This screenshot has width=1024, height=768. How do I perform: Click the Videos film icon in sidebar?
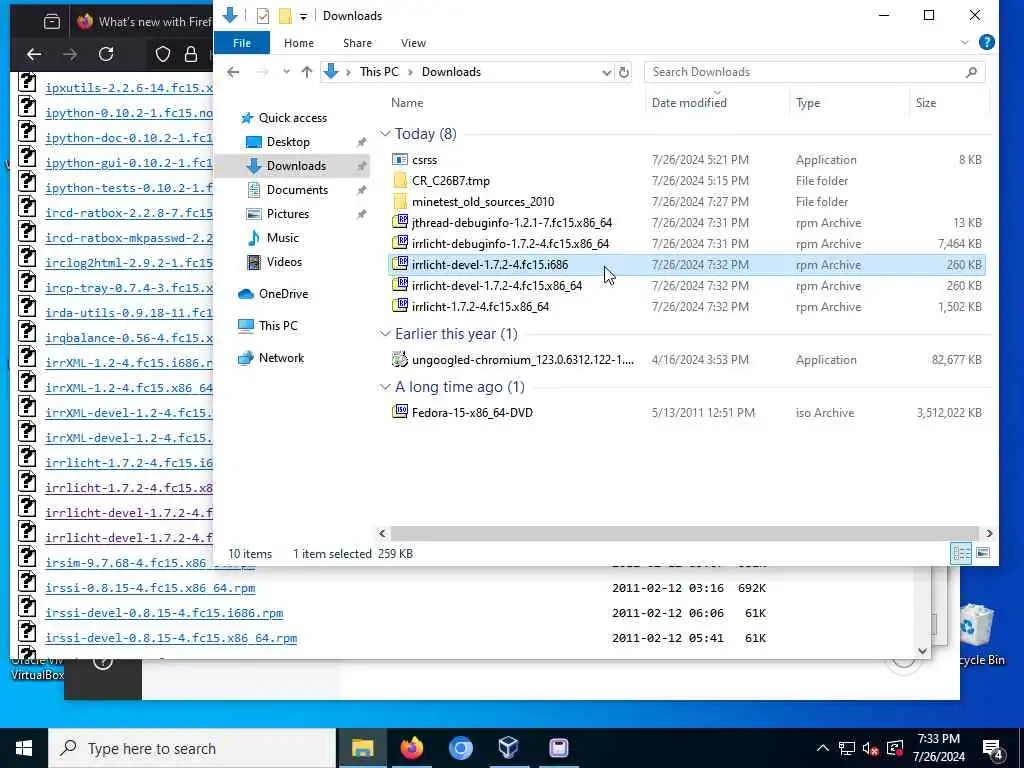[x=253, y=262]
